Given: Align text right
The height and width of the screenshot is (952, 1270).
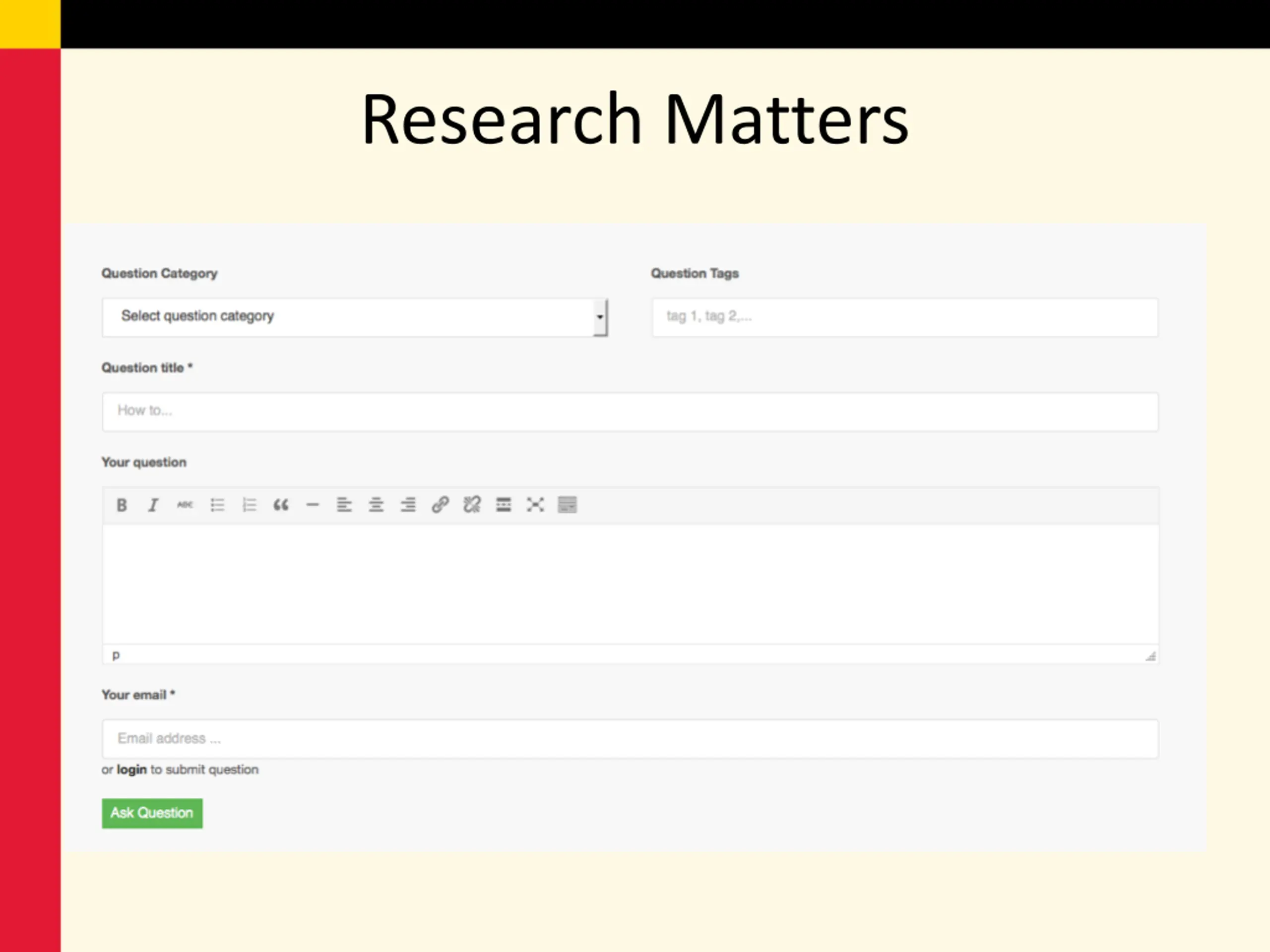Looking at the screenshot, I should tap(408, 505).
